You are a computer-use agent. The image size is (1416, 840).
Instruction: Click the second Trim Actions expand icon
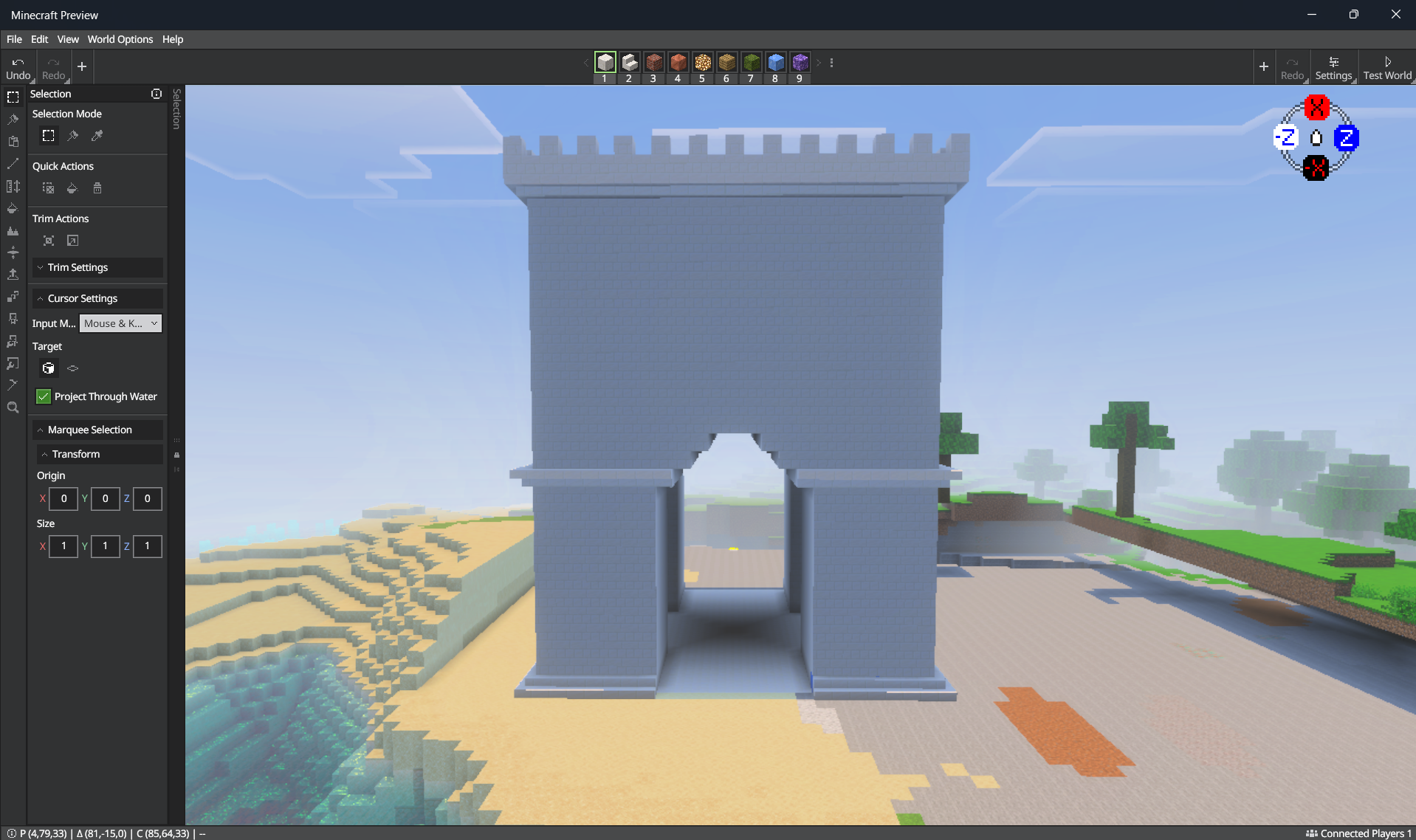(x=72, y=241)
